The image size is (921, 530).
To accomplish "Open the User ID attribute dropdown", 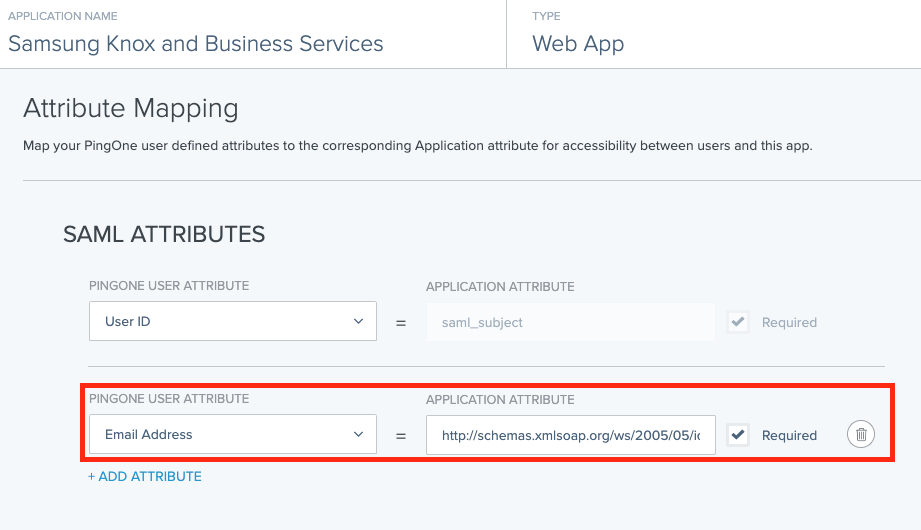I will (x=233, y=321).
